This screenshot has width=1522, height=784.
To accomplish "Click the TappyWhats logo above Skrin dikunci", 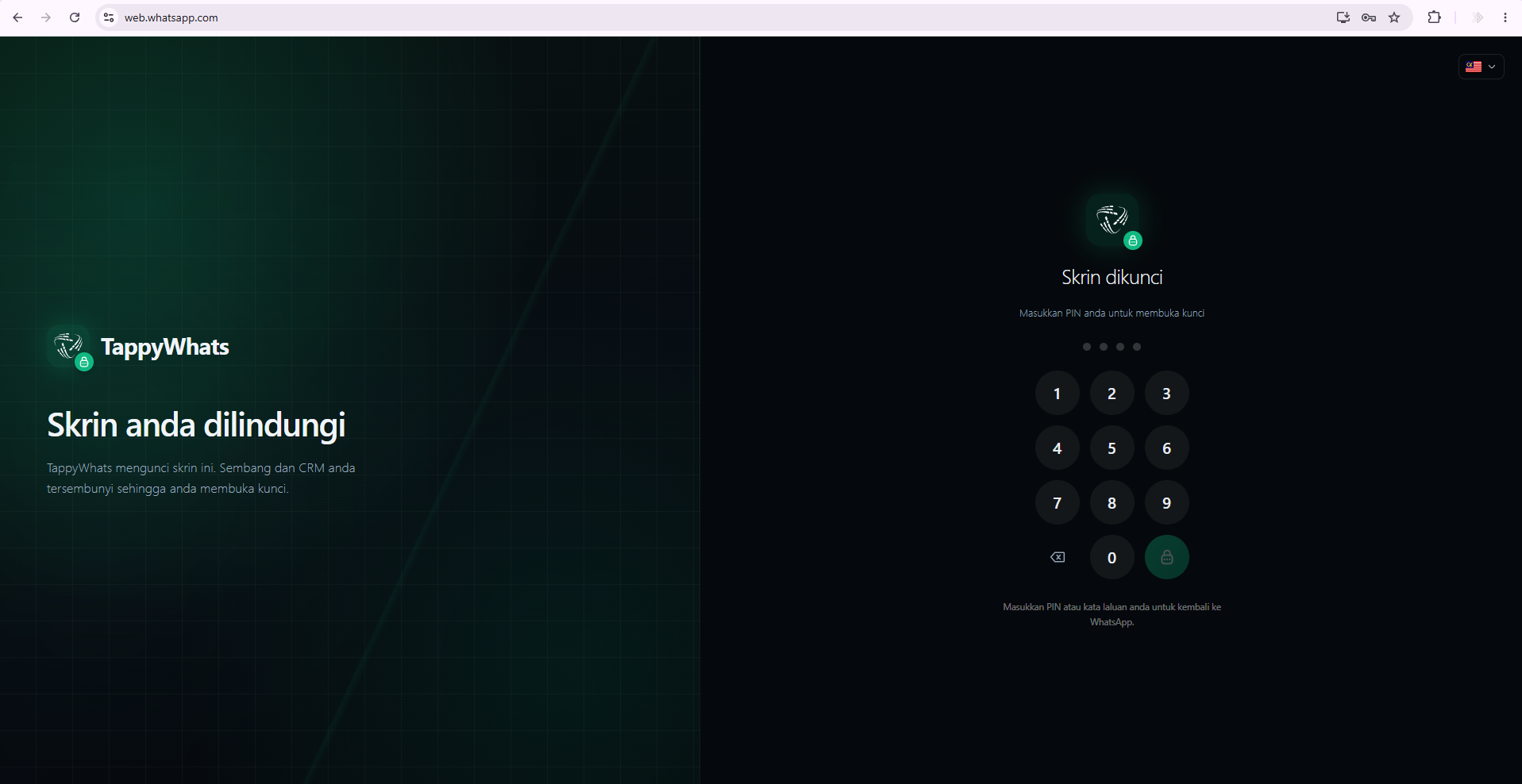I will tap(1112, 220).
